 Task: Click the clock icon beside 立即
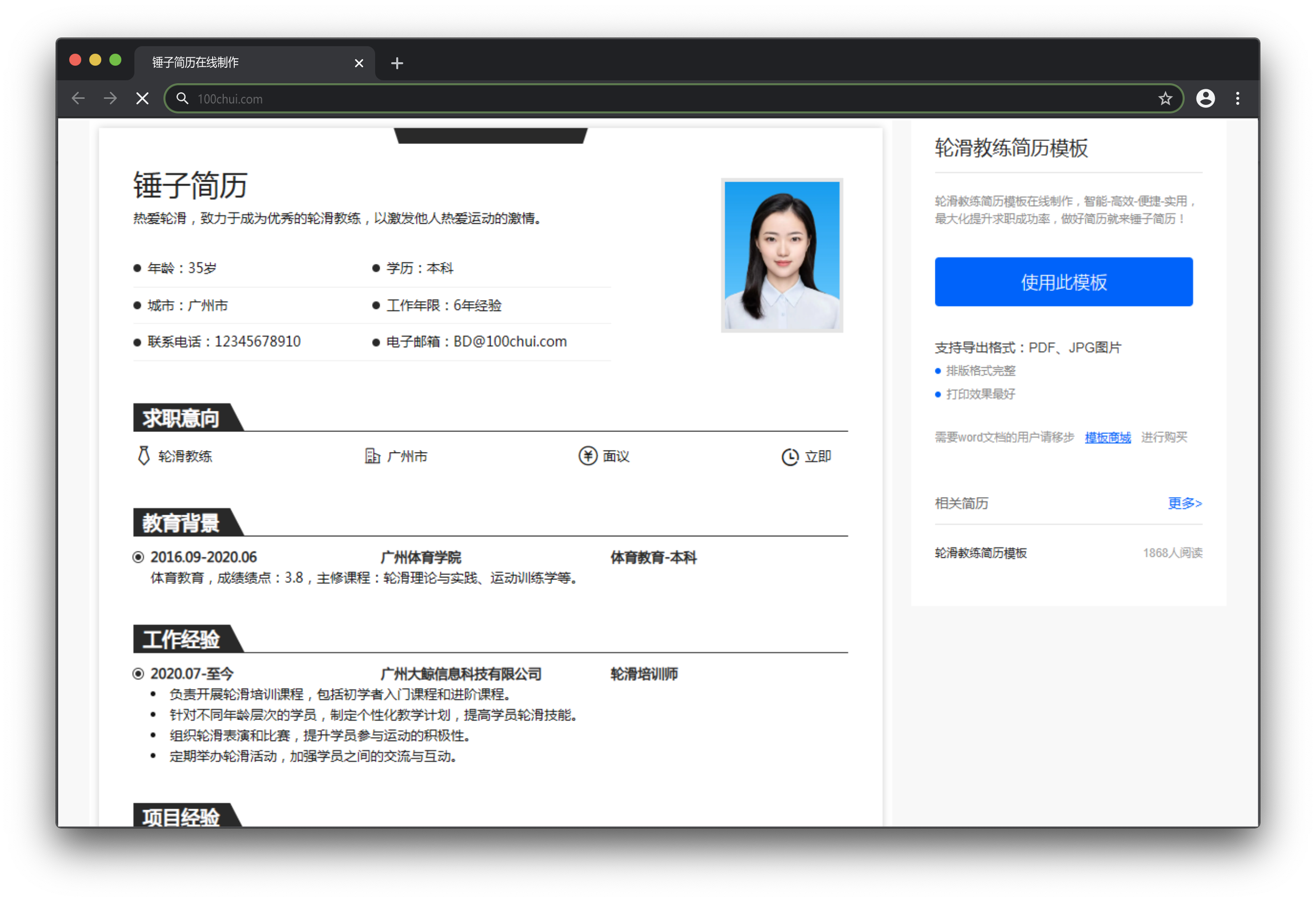tap(790, 457)
